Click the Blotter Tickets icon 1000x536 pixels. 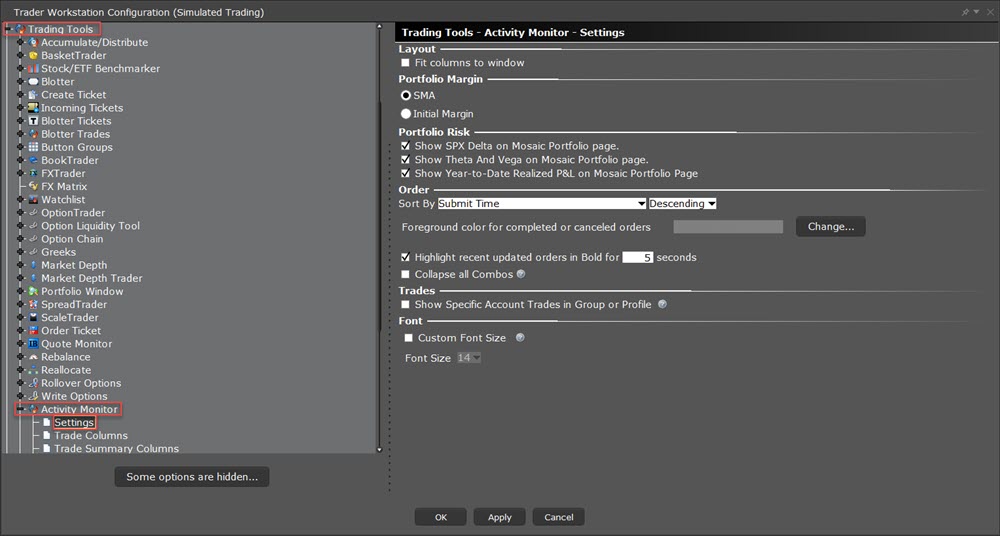tap(33, 121)
